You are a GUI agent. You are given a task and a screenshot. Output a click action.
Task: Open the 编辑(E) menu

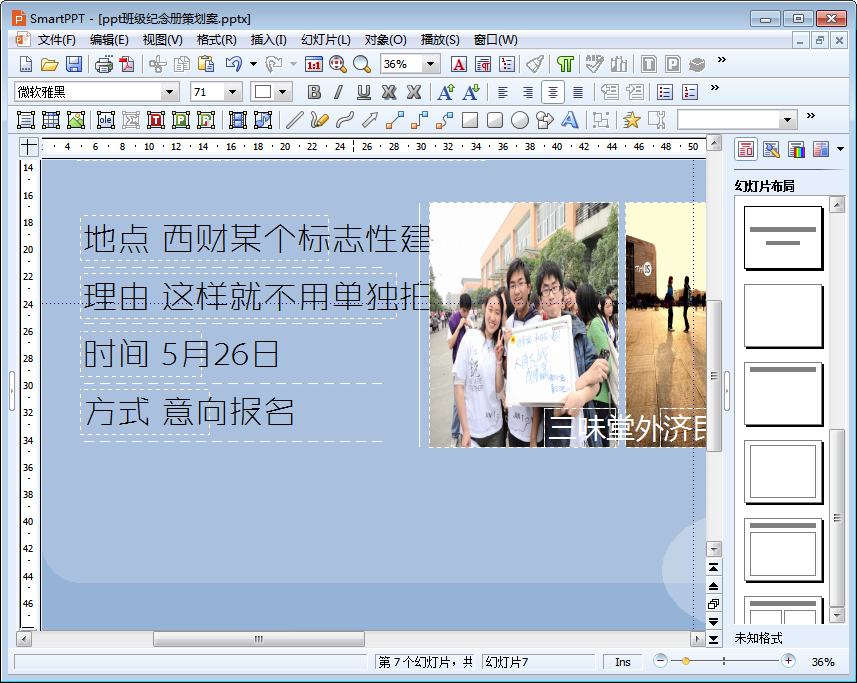109,40
